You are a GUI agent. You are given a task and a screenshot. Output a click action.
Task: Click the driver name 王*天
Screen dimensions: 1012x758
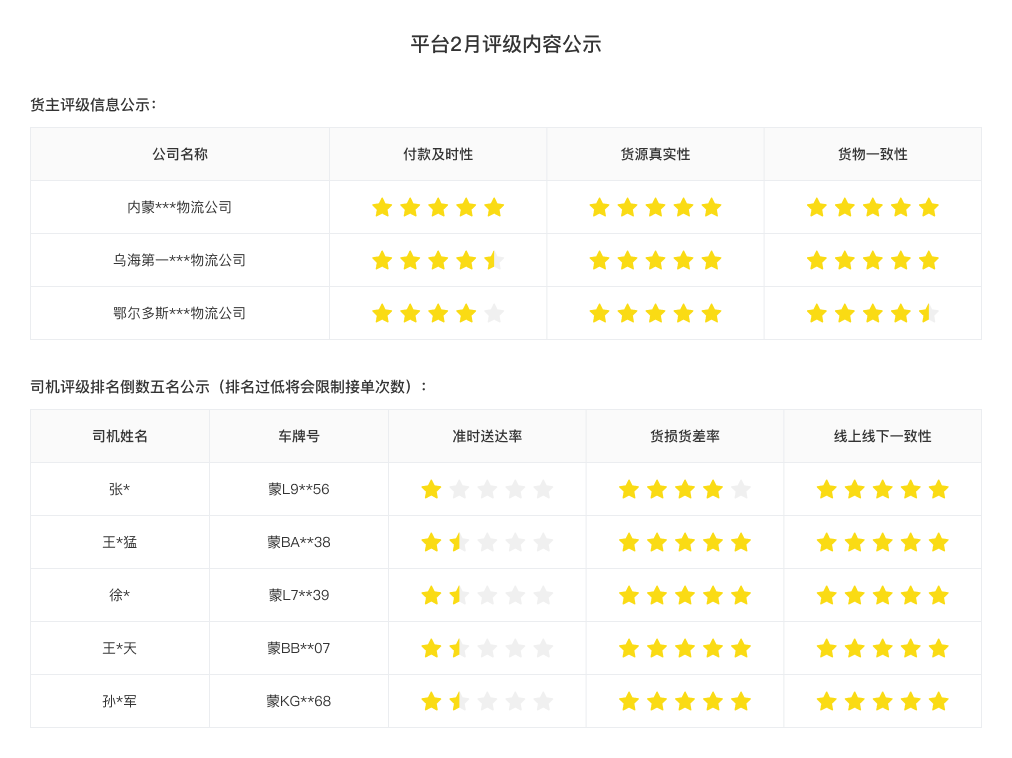(x=120, y=648)
